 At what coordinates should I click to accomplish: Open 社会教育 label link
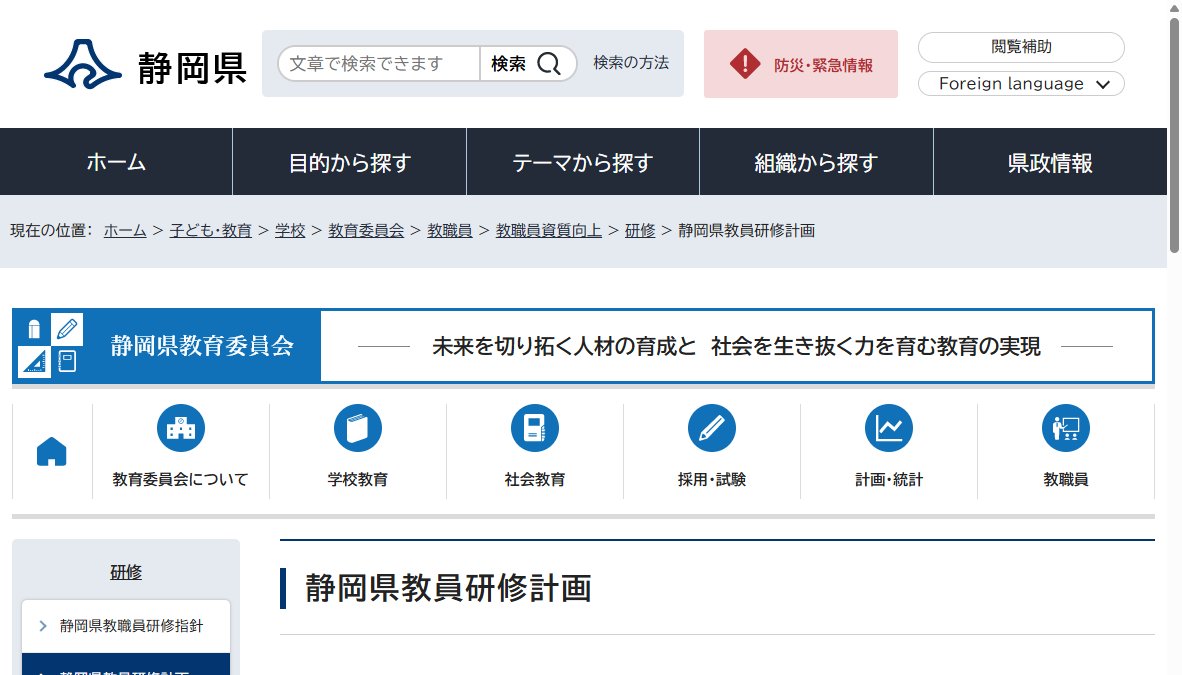[534, 480]
